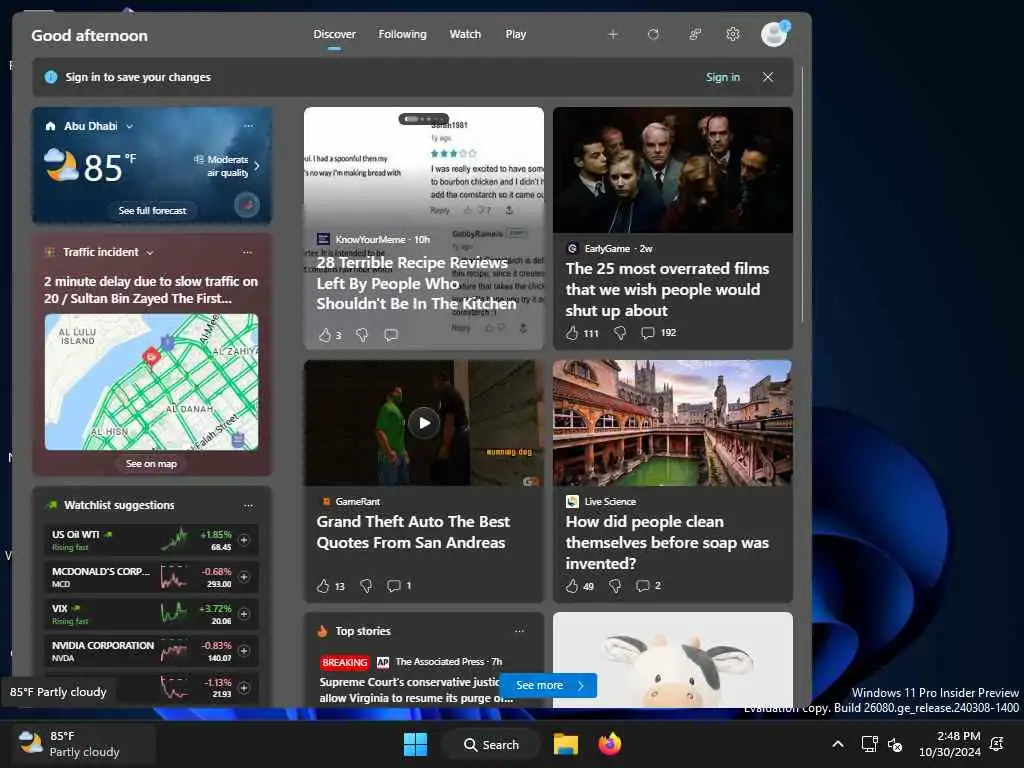This screenshot has height=768, width=1024.
Task: Open the network tray icon
Action: point(869,744)
